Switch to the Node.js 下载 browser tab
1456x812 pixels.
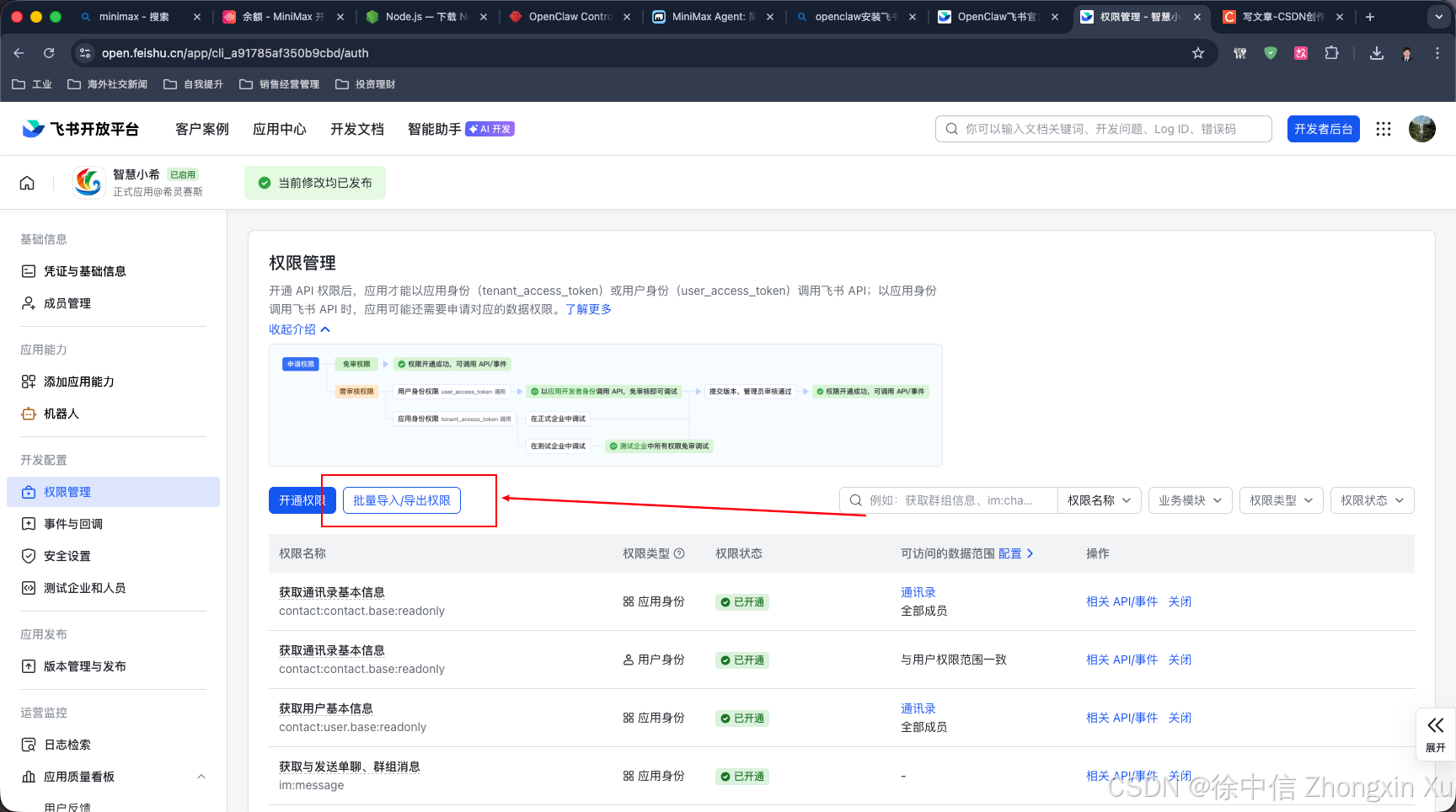426,17
